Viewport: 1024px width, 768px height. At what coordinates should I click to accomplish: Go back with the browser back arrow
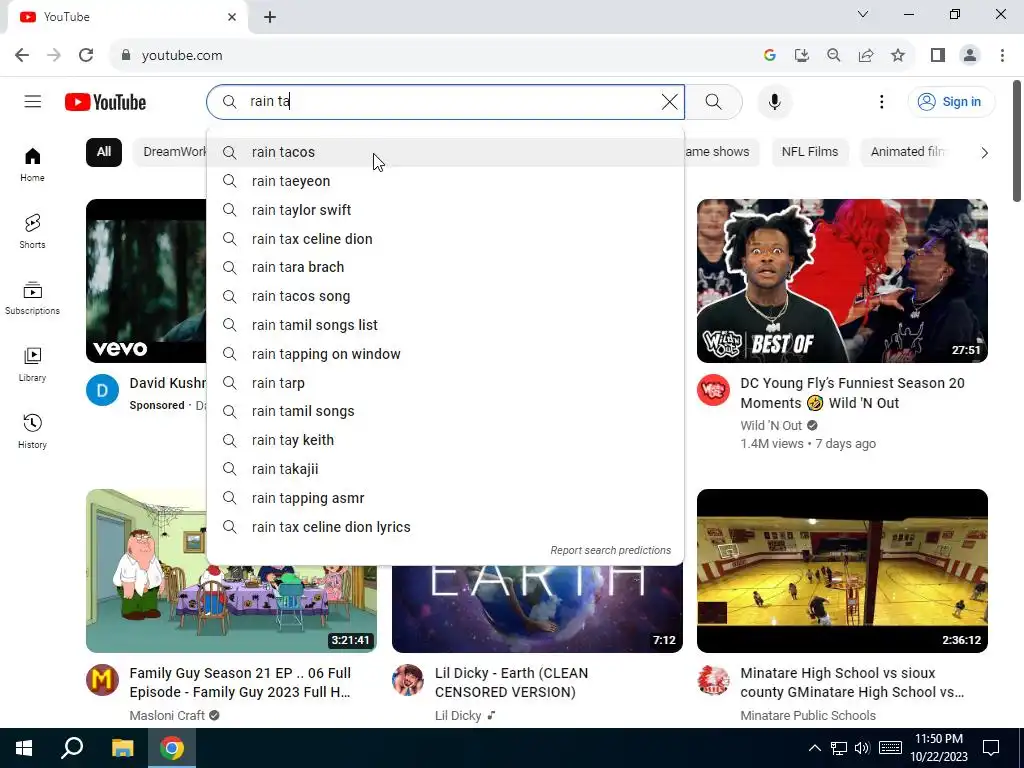point(22,56)
